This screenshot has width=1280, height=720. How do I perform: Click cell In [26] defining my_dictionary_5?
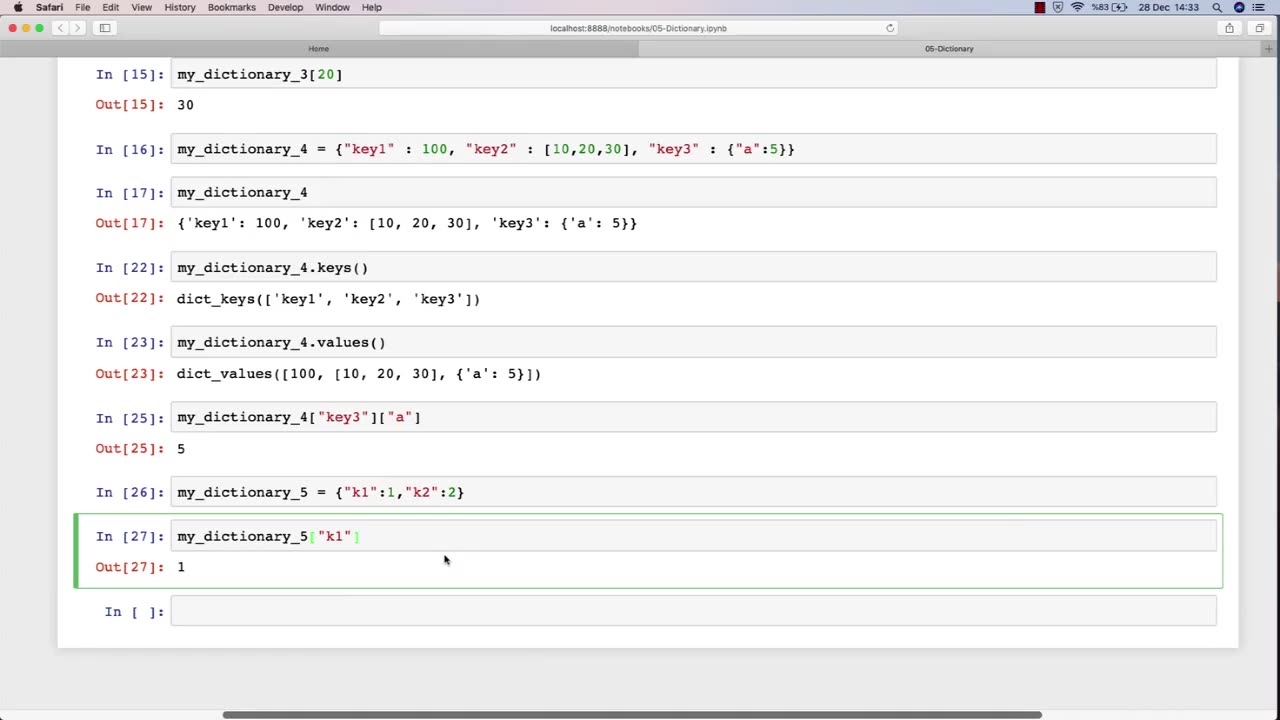coord(694,492)
